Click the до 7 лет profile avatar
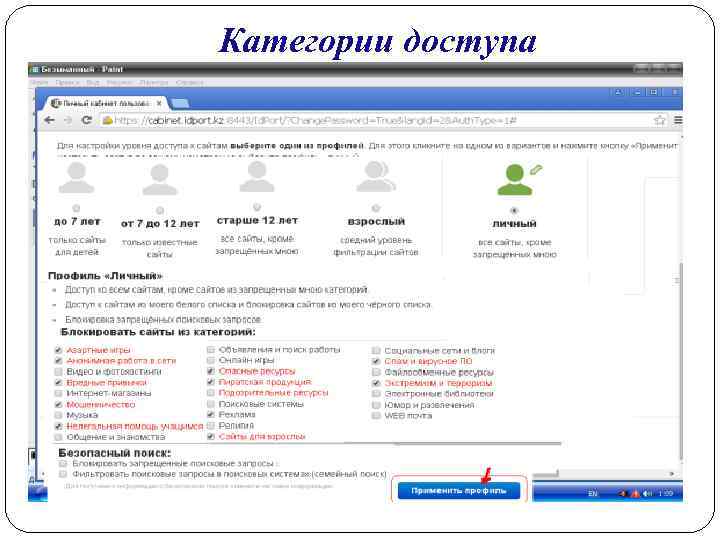The width and height of the screenshot is (720, 540). [76, 178]
